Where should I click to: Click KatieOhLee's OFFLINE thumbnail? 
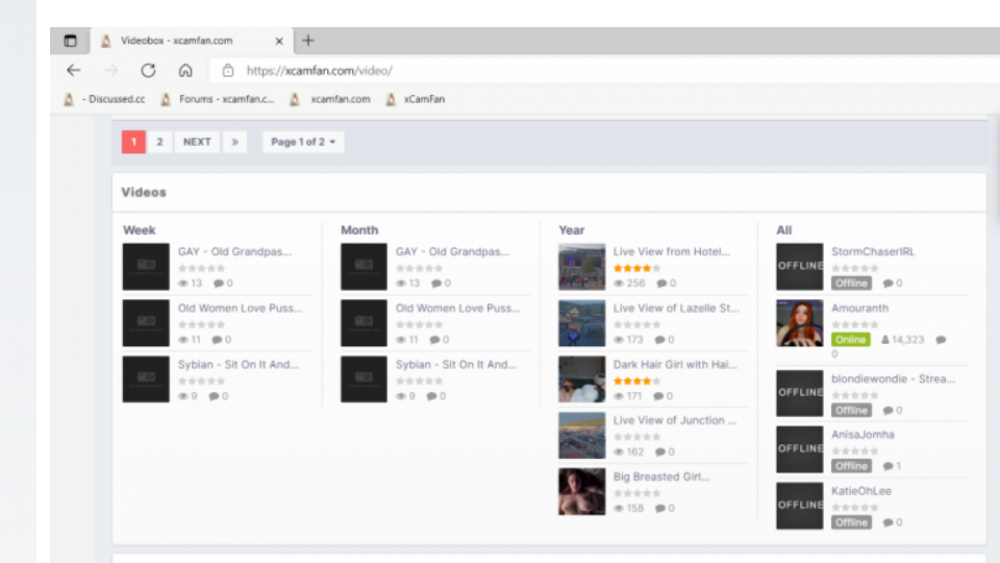click(x=800, y=506)
